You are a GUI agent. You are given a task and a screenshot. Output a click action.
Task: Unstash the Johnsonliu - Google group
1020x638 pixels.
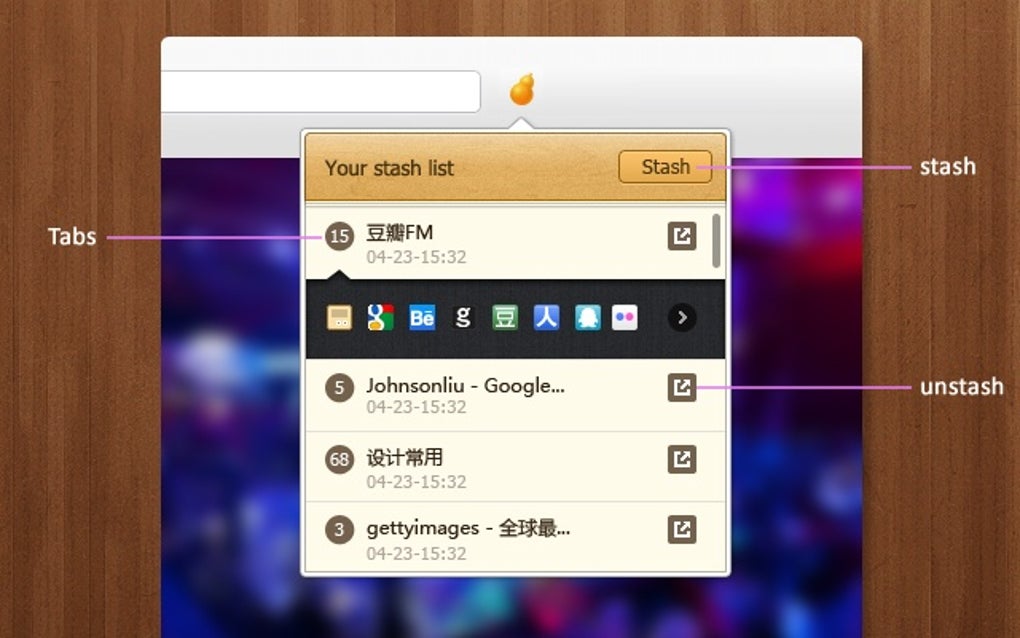click(681, 388)
